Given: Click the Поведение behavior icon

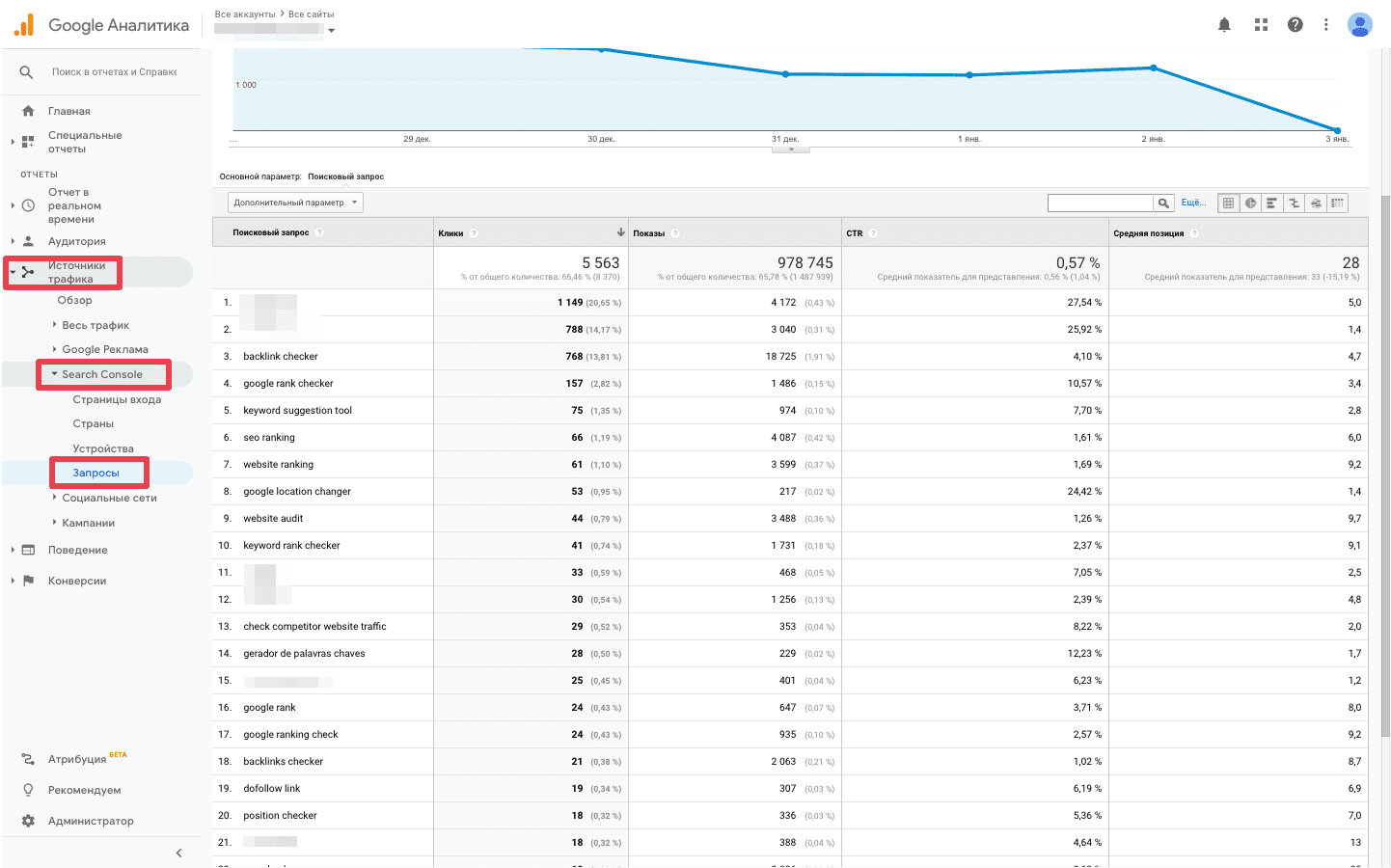Looking at the screenshot, I should pos(28,550).
